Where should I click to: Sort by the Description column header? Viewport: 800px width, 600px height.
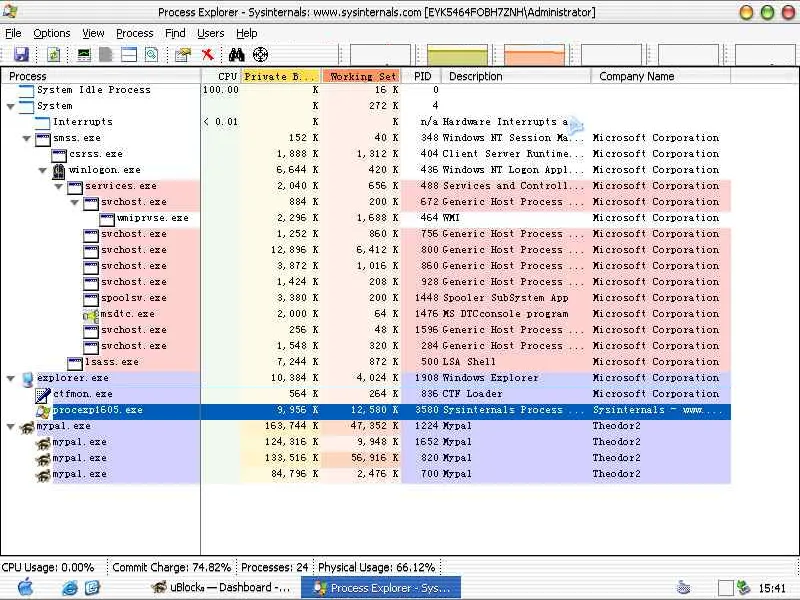pos(516,76)
